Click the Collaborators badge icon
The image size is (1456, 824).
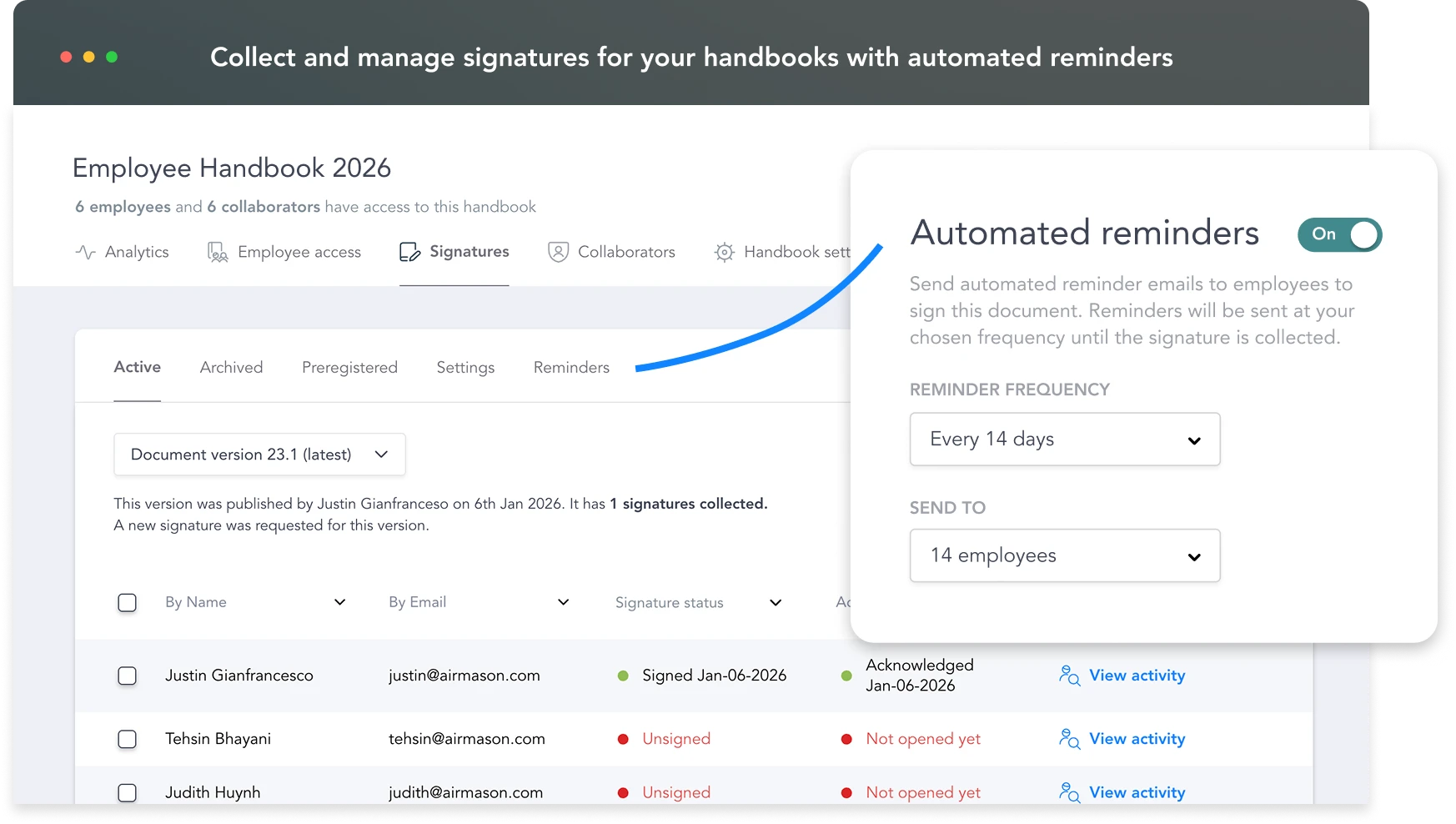click(558, 252)
